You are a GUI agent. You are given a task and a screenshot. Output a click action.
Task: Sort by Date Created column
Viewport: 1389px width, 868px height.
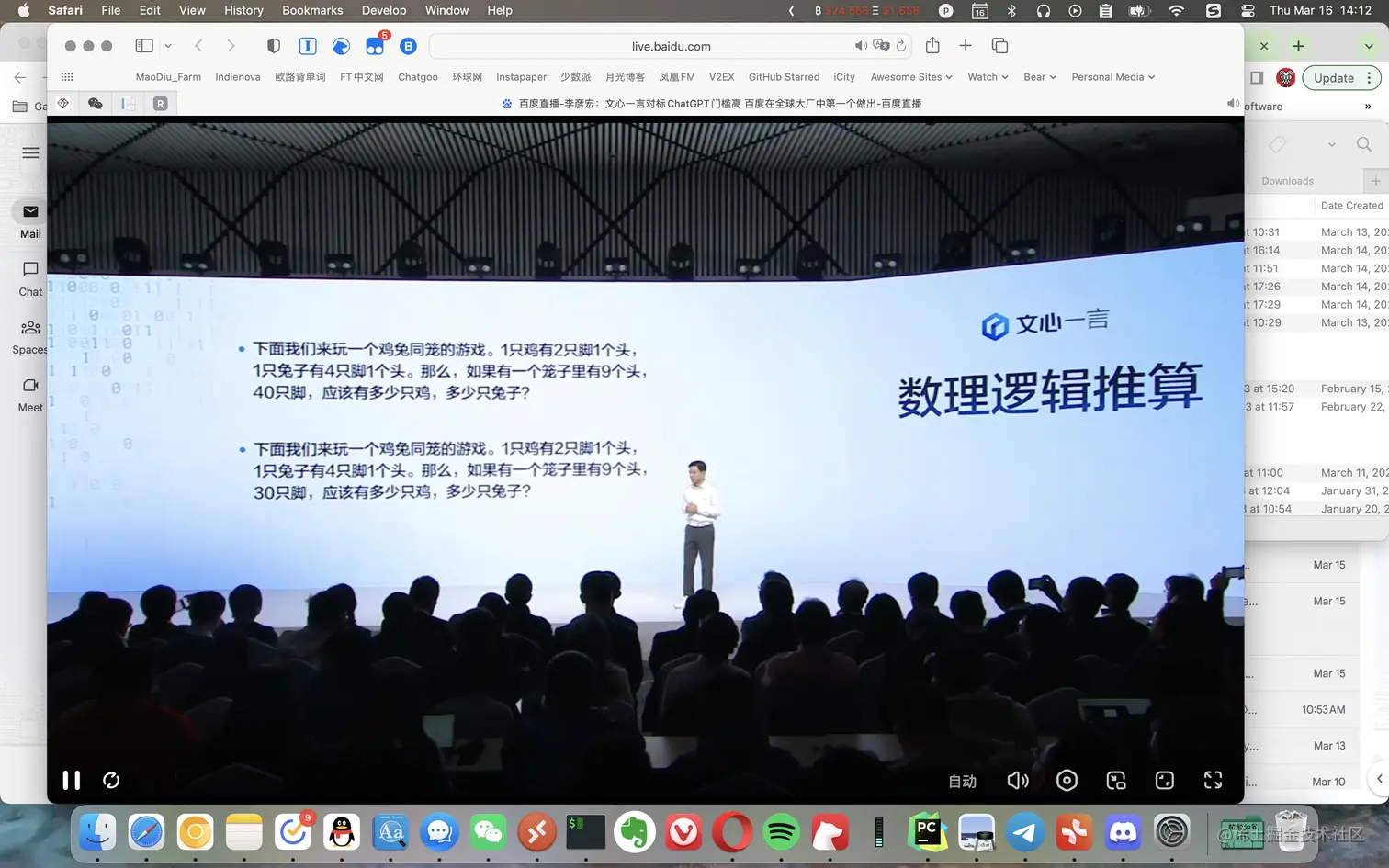point(1351,206)
